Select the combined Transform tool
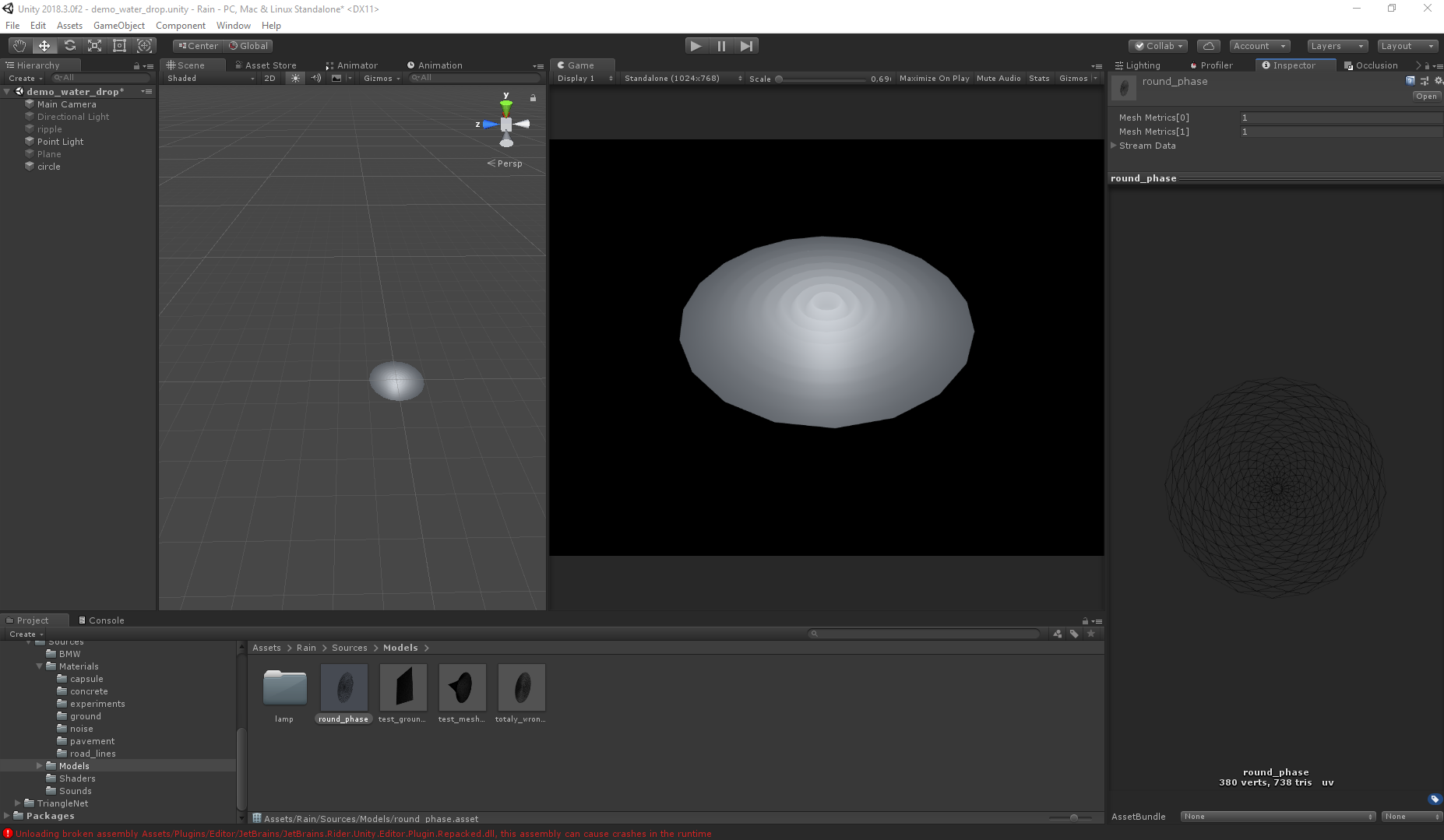 point(144,46)
